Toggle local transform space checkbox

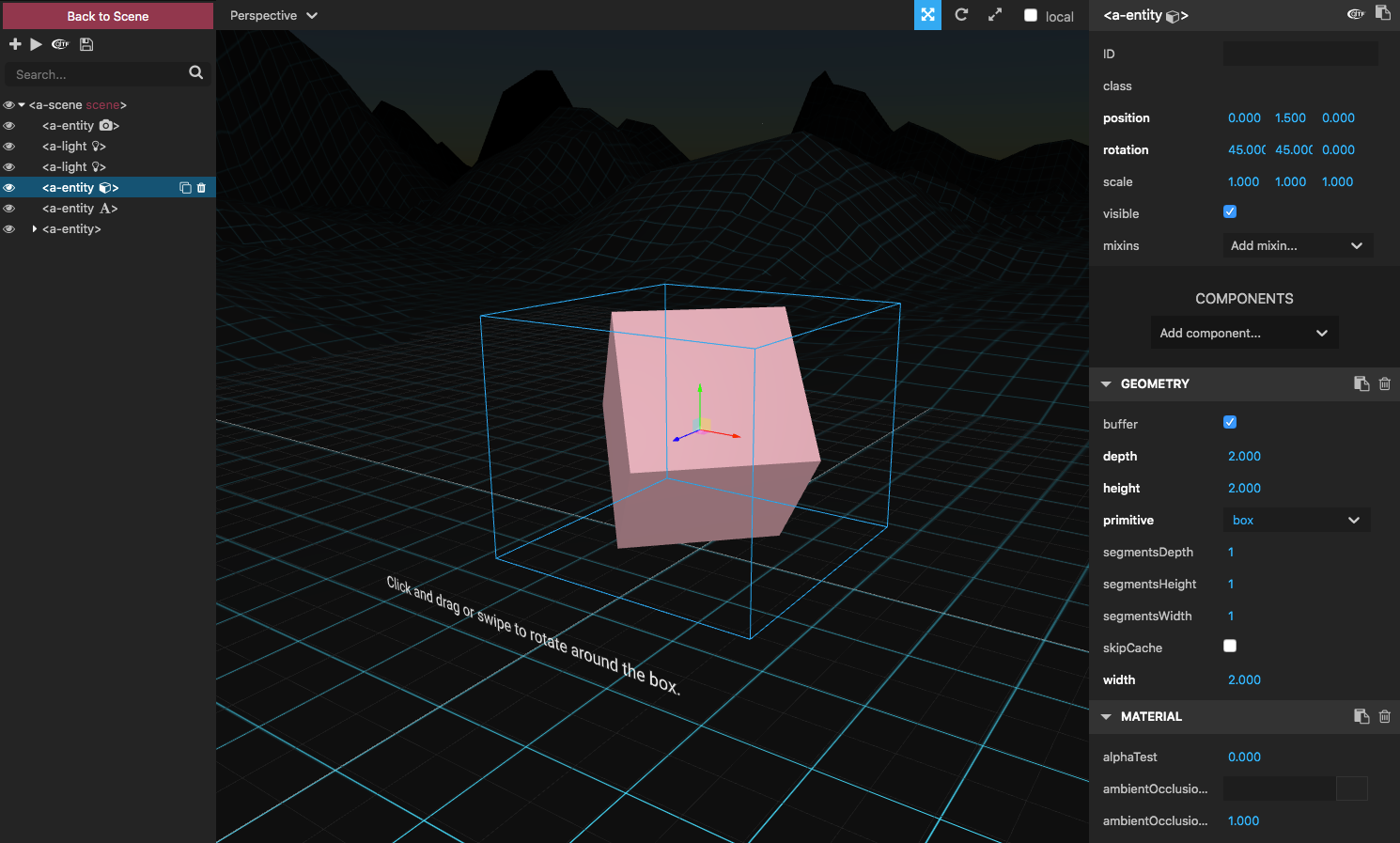pyautogui.click(x=1031, y=15)
